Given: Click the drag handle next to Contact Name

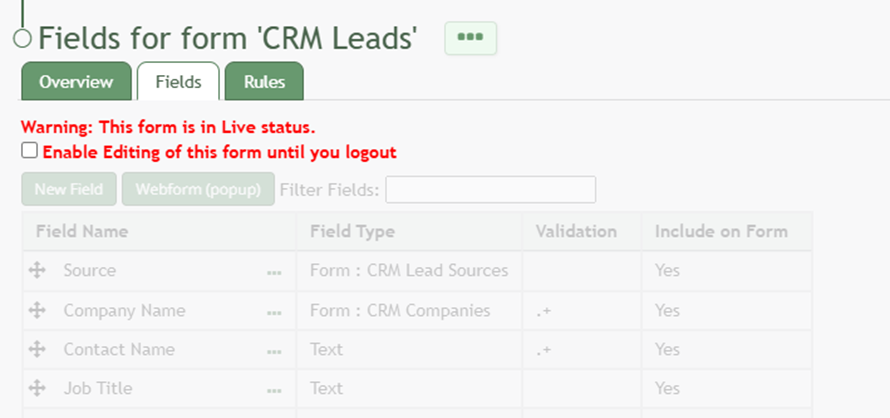Looking at the screenshot, I should tap(38, 350).
